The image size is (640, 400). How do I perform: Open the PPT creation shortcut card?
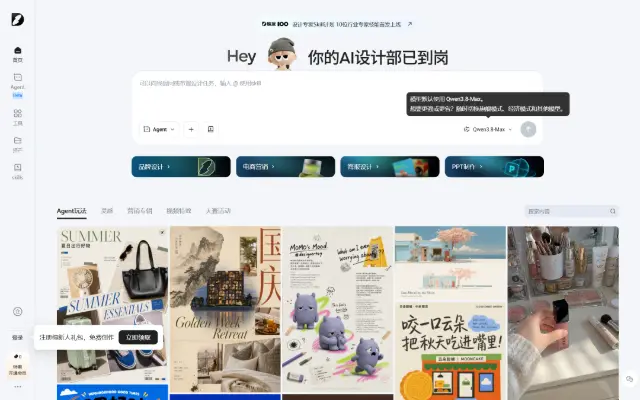pos(494,167)
